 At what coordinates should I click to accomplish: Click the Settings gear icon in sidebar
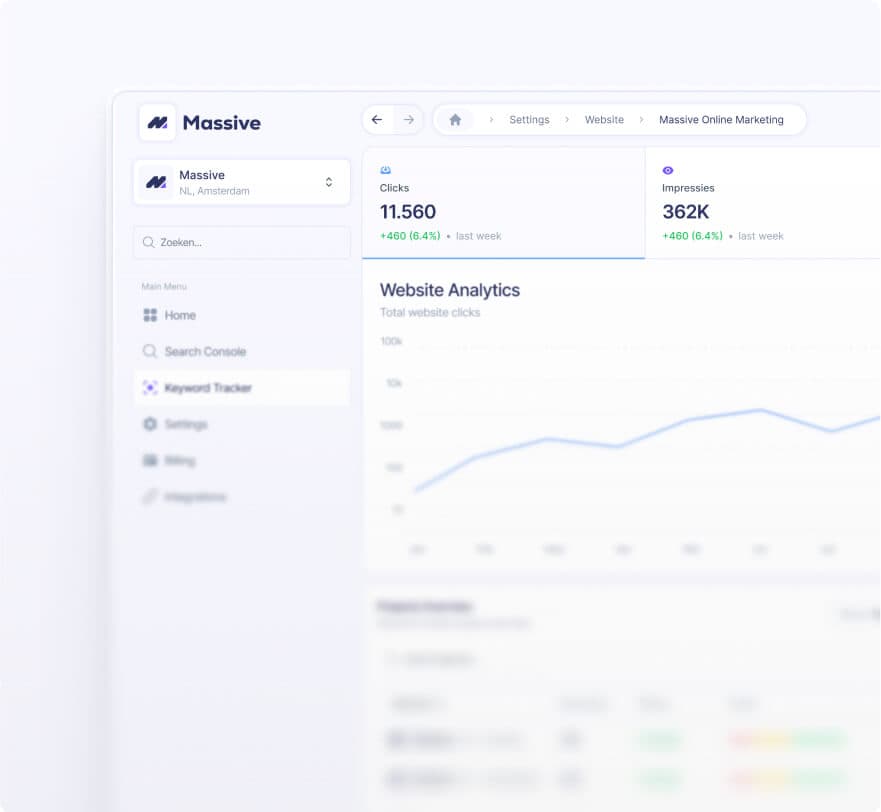(150, 424)
